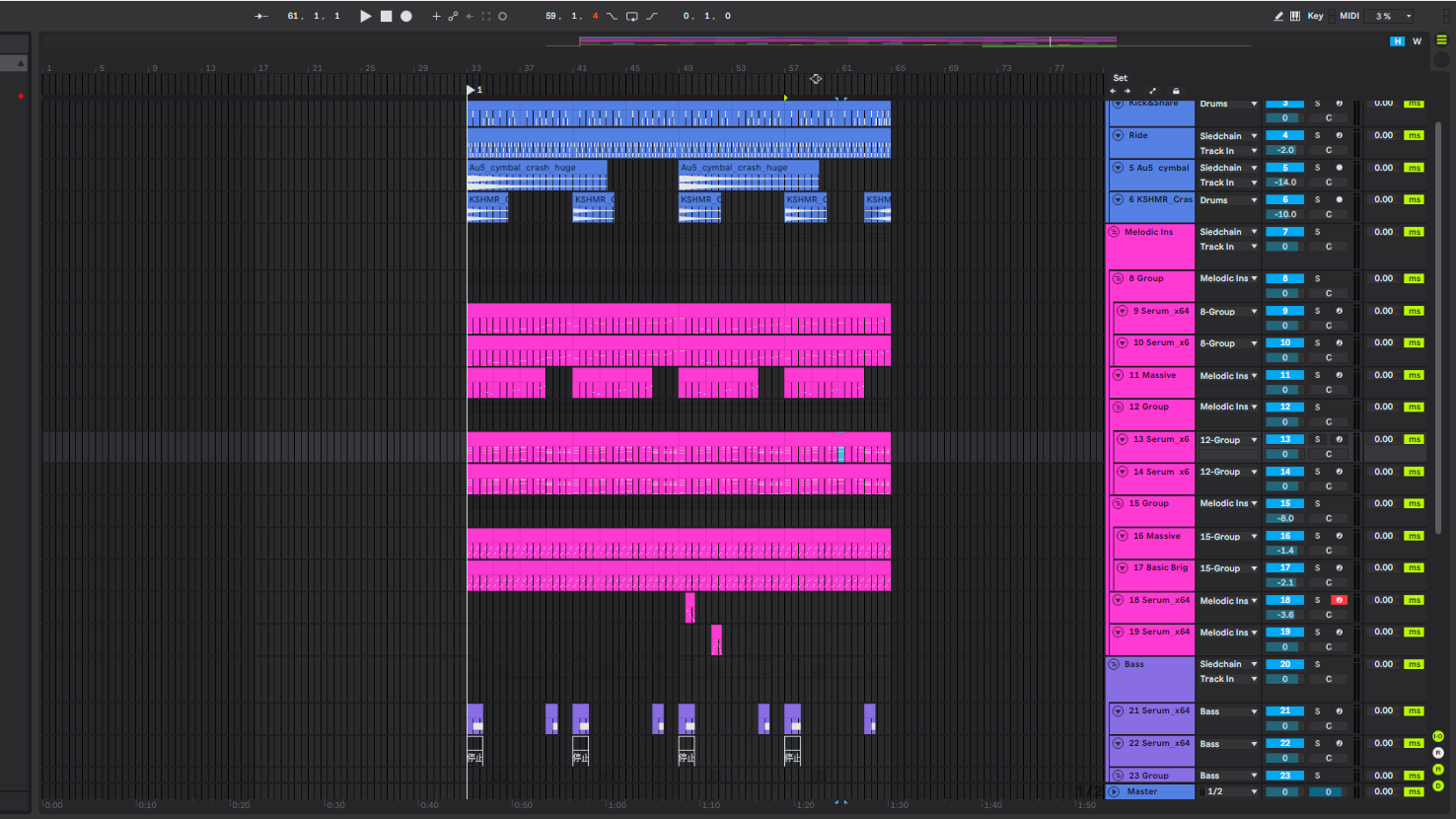Adjust the track 15 Group volume slider
Viewport: 1456px width, 819px height.
pyautogui.click(x=1285, y=518)
